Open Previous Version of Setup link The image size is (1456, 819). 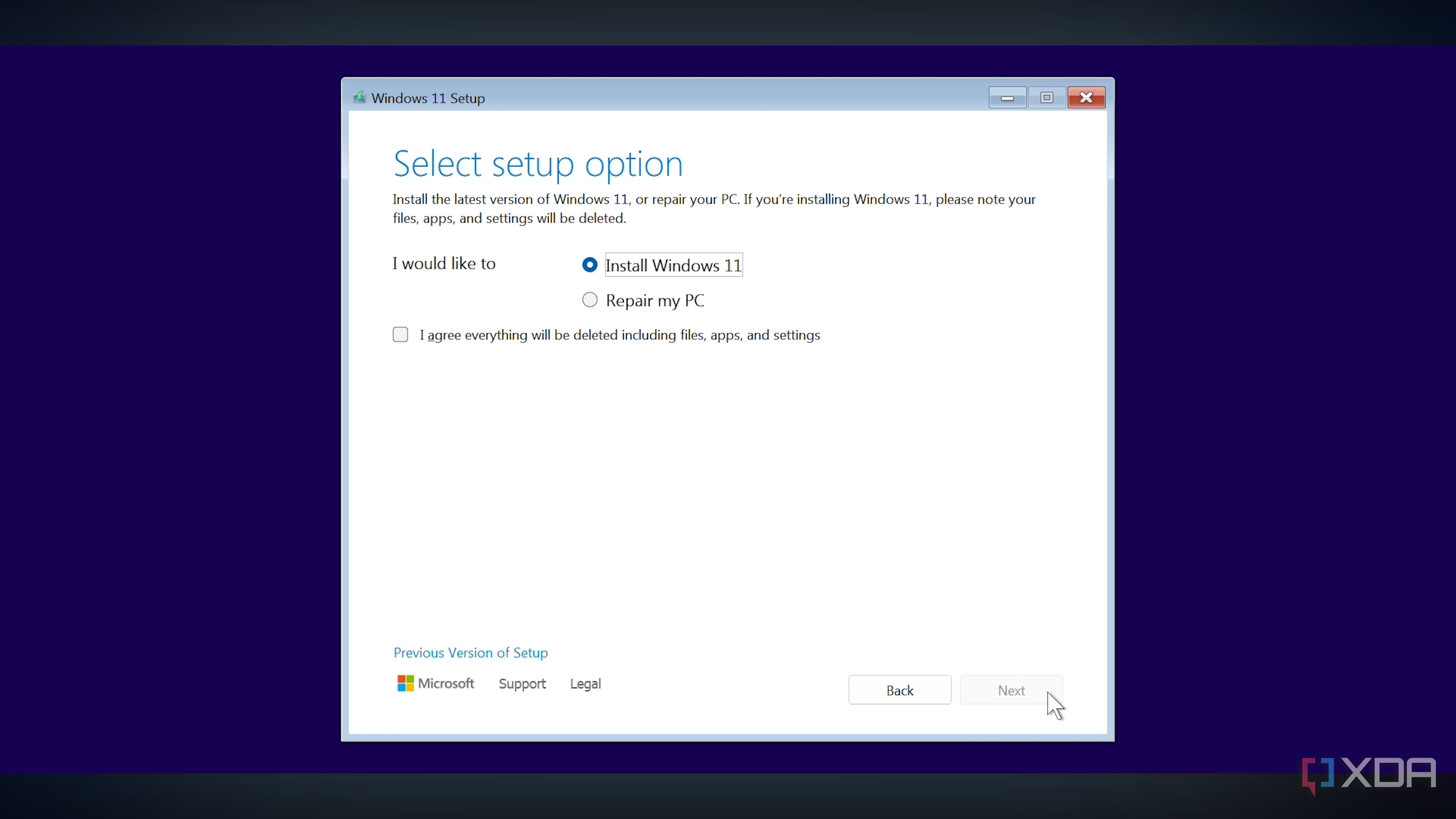click(470, 652)
